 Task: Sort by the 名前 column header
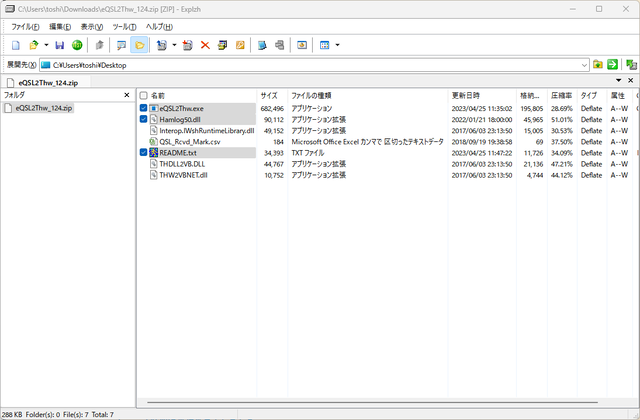[158, 96]
